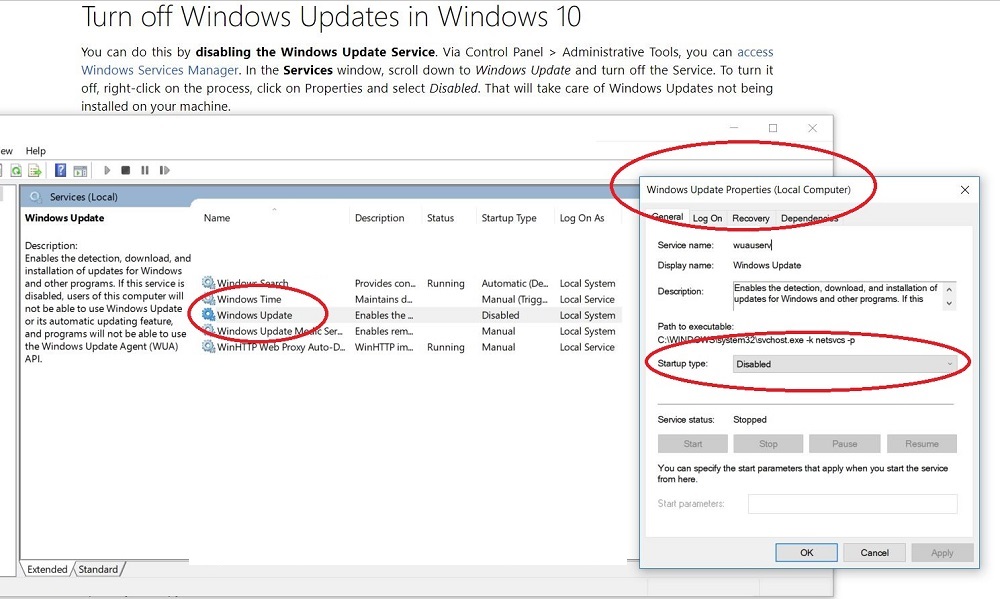Click the description box scroll-down arrow
This screenshot has width=1000, height=599.
point(950,304)
